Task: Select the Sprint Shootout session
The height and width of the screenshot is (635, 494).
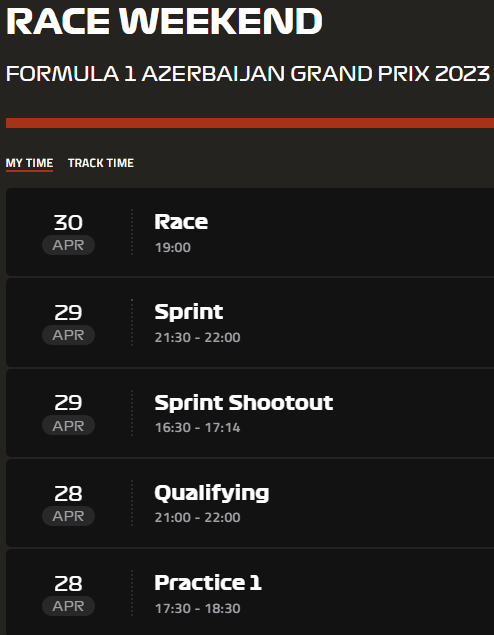Action: [x=250, y=413]
